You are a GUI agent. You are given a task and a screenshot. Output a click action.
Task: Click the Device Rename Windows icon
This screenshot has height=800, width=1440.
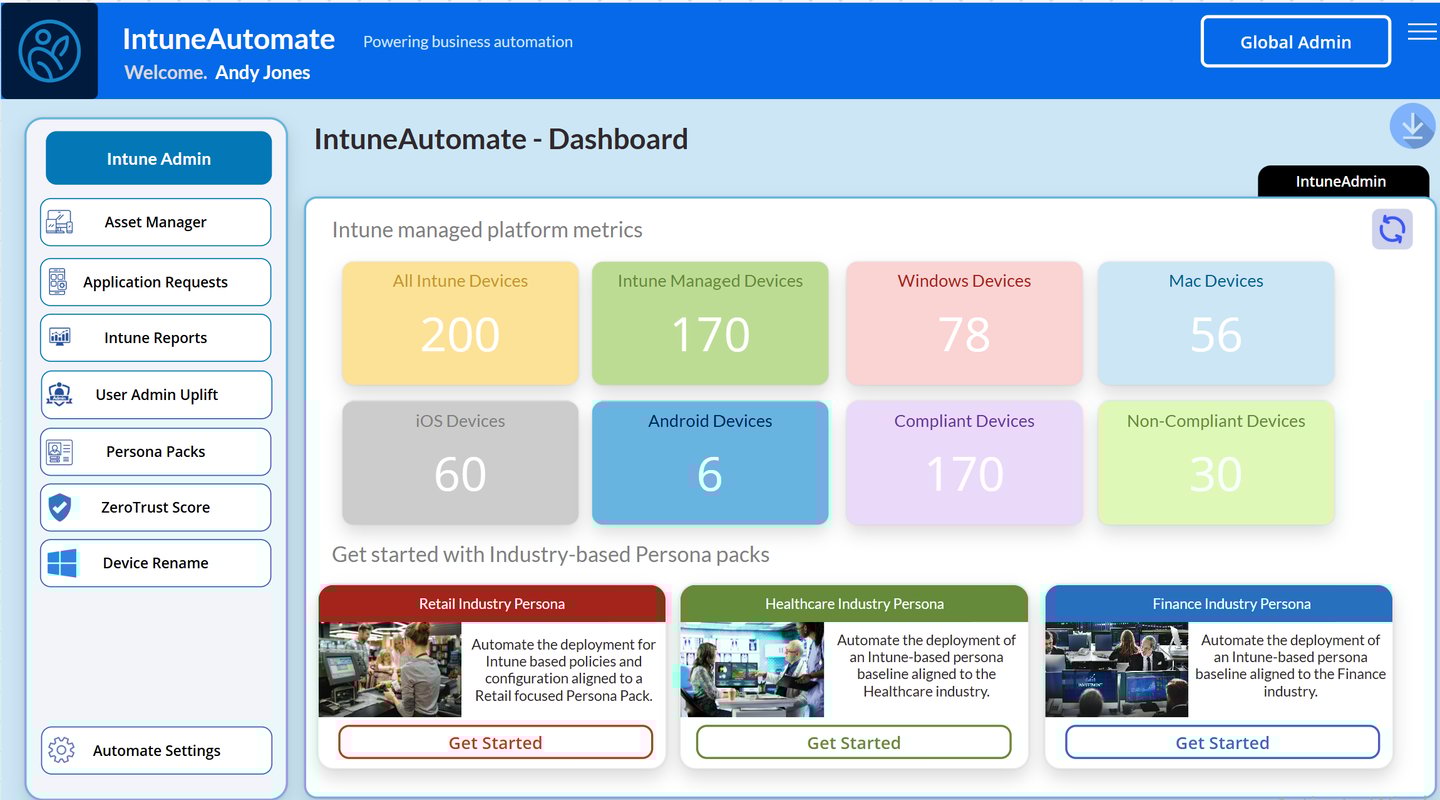[x=61, y=563]
